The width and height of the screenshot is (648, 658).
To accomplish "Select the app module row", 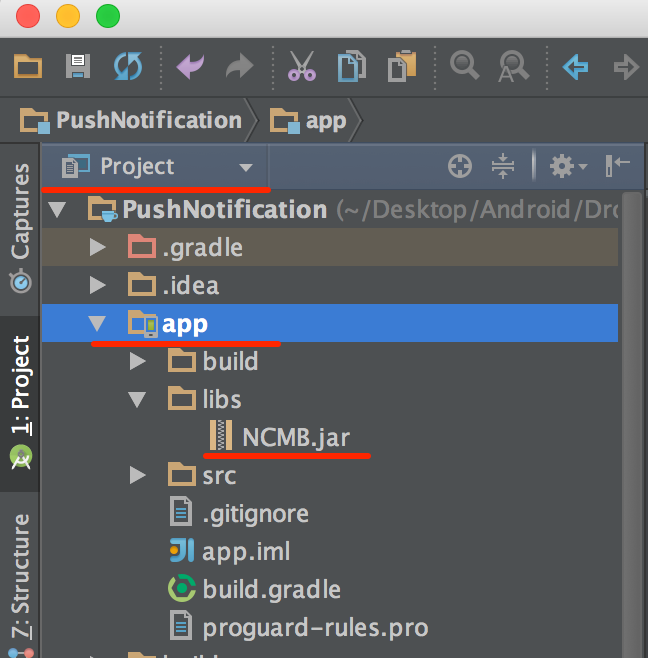I will coord(330,323).
